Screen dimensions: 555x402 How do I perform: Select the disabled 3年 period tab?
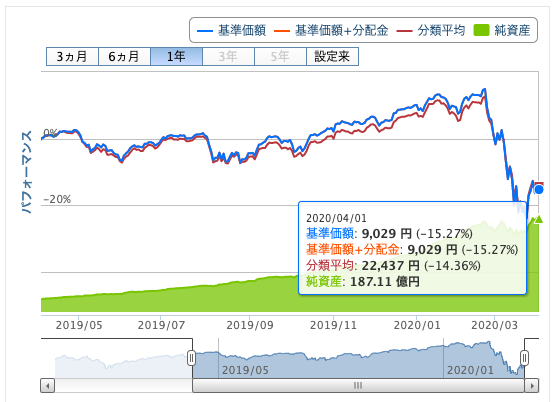click(x=228, y=57)
